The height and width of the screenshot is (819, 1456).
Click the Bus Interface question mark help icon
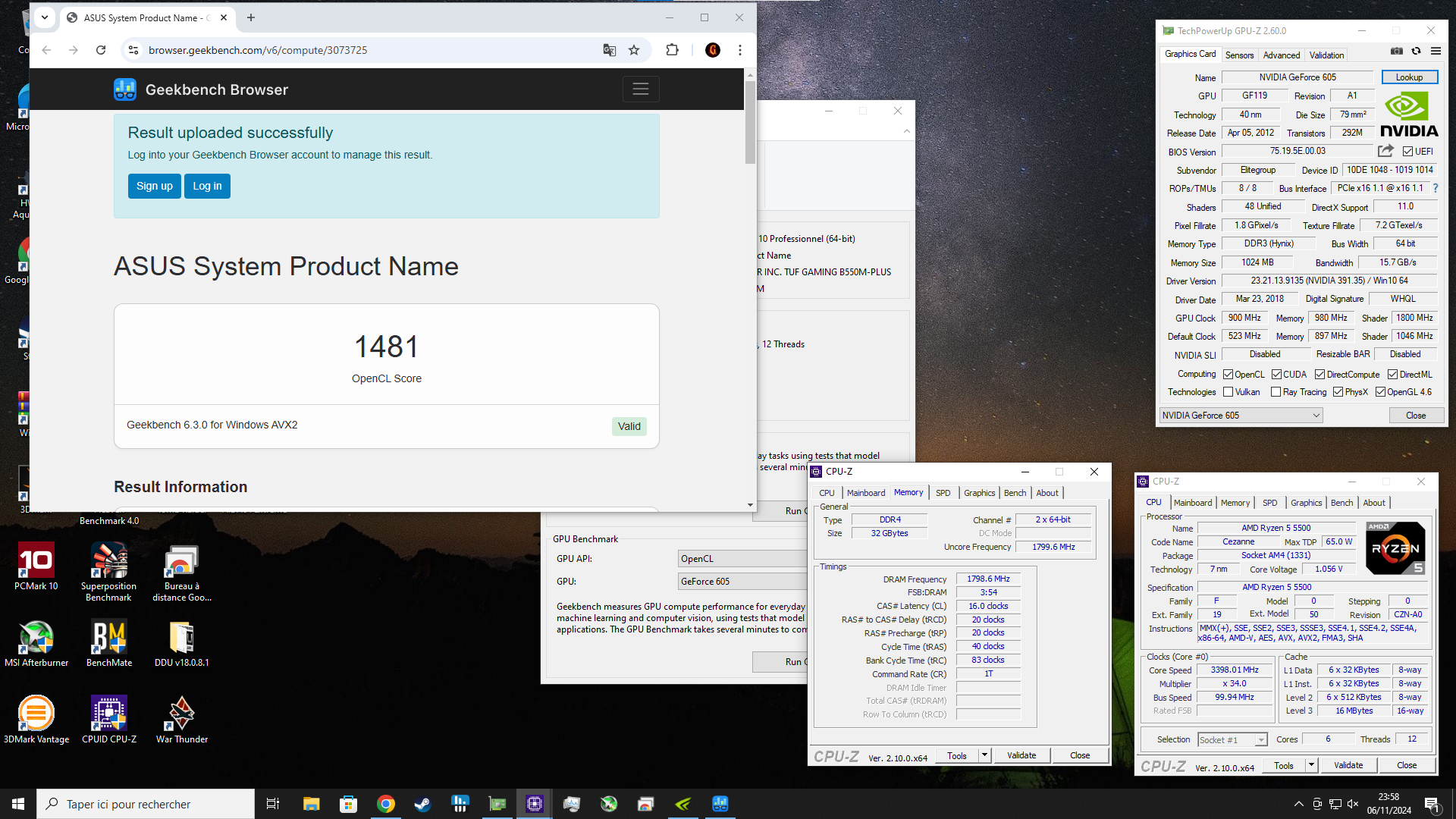1436,188
